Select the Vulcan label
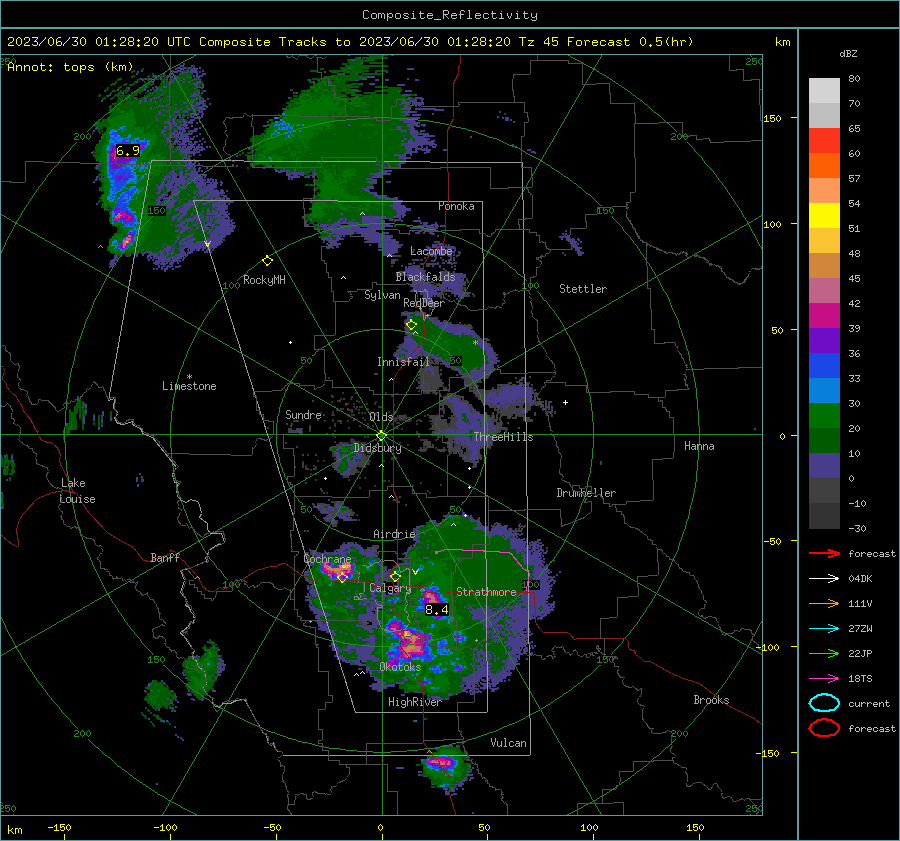This screenshot has width=900, height=841. click(x=508, y=743)
